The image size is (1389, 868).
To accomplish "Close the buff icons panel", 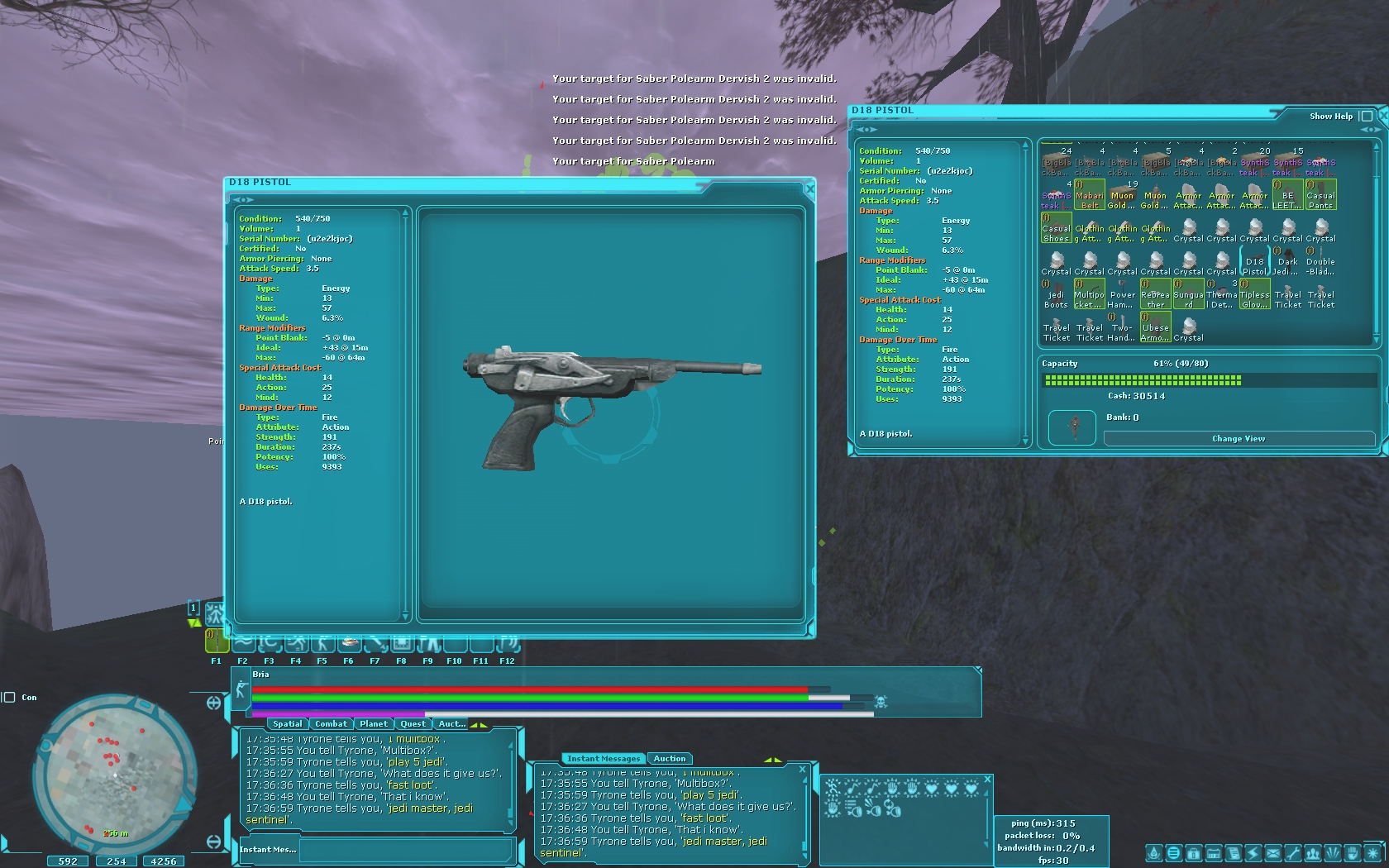I will [x=987, y=780].
